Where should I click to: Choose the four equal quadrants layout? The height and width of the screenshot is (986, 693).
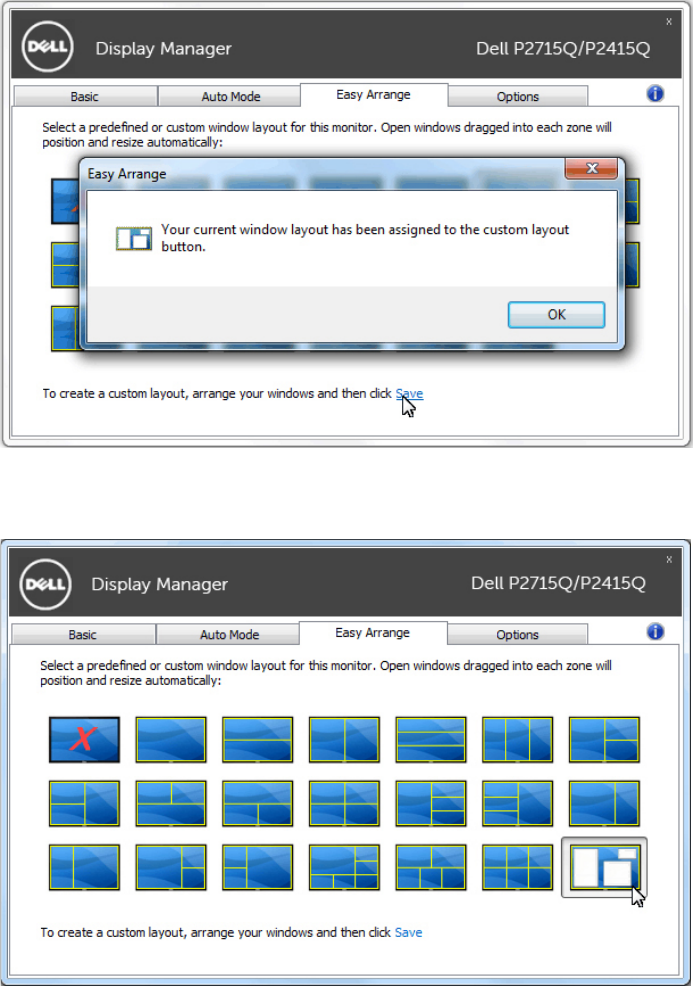[345, 803]
